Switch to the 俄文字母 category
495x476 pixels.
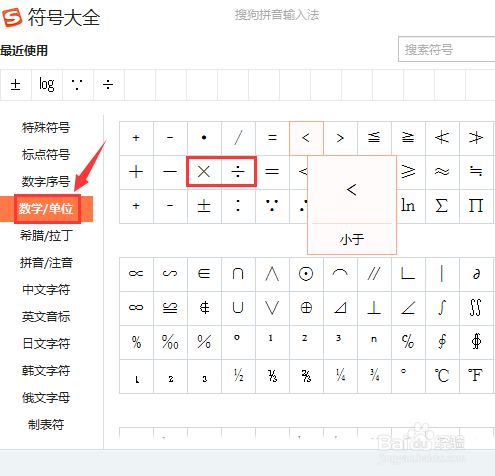tap(46, 398)
